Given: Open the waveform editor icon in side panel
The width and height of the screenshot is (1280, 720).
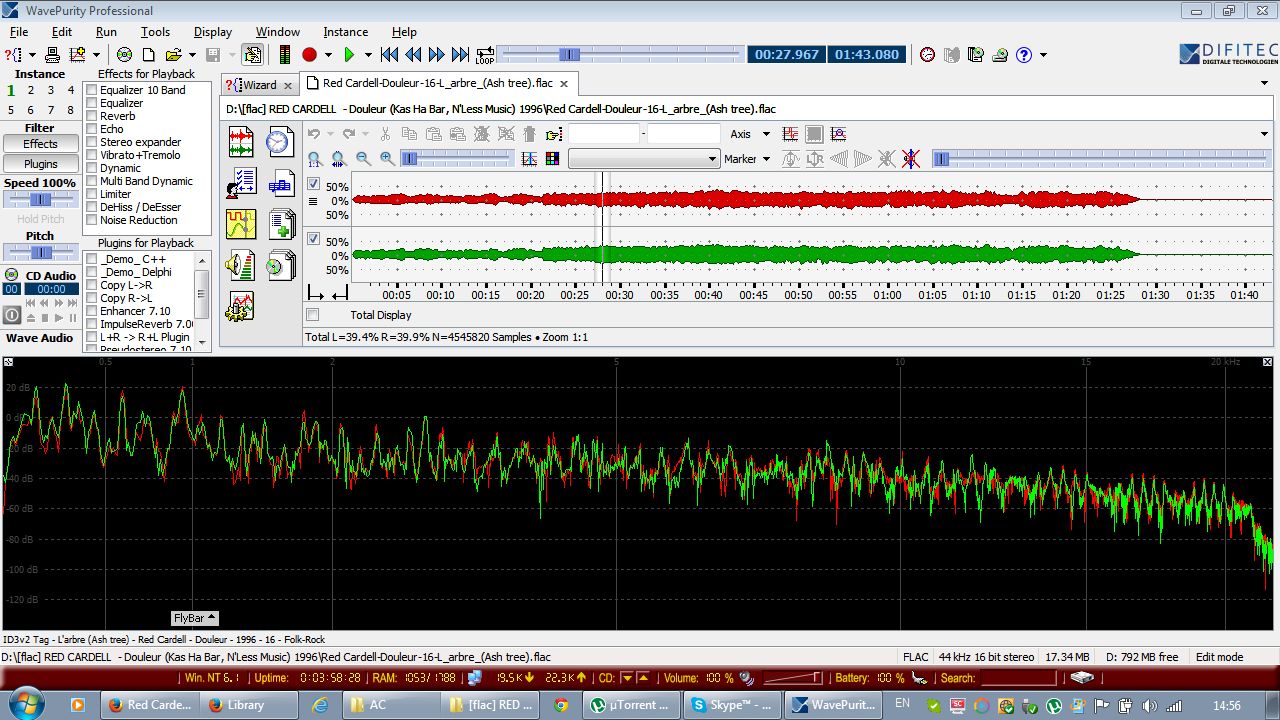Looking at the screenshot, I should pos(241,141).
